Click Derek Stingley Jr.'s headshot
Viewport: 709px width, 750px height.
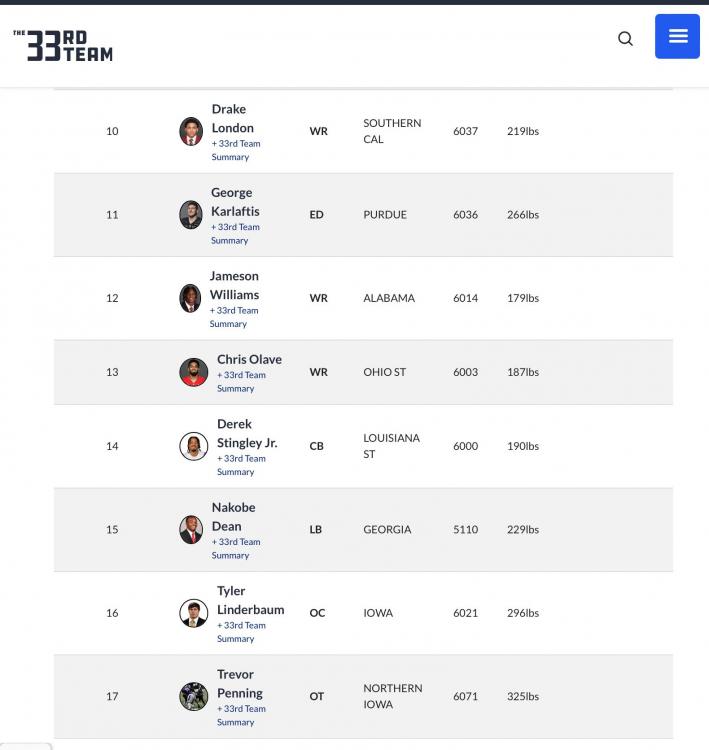(x=194, y=446)
